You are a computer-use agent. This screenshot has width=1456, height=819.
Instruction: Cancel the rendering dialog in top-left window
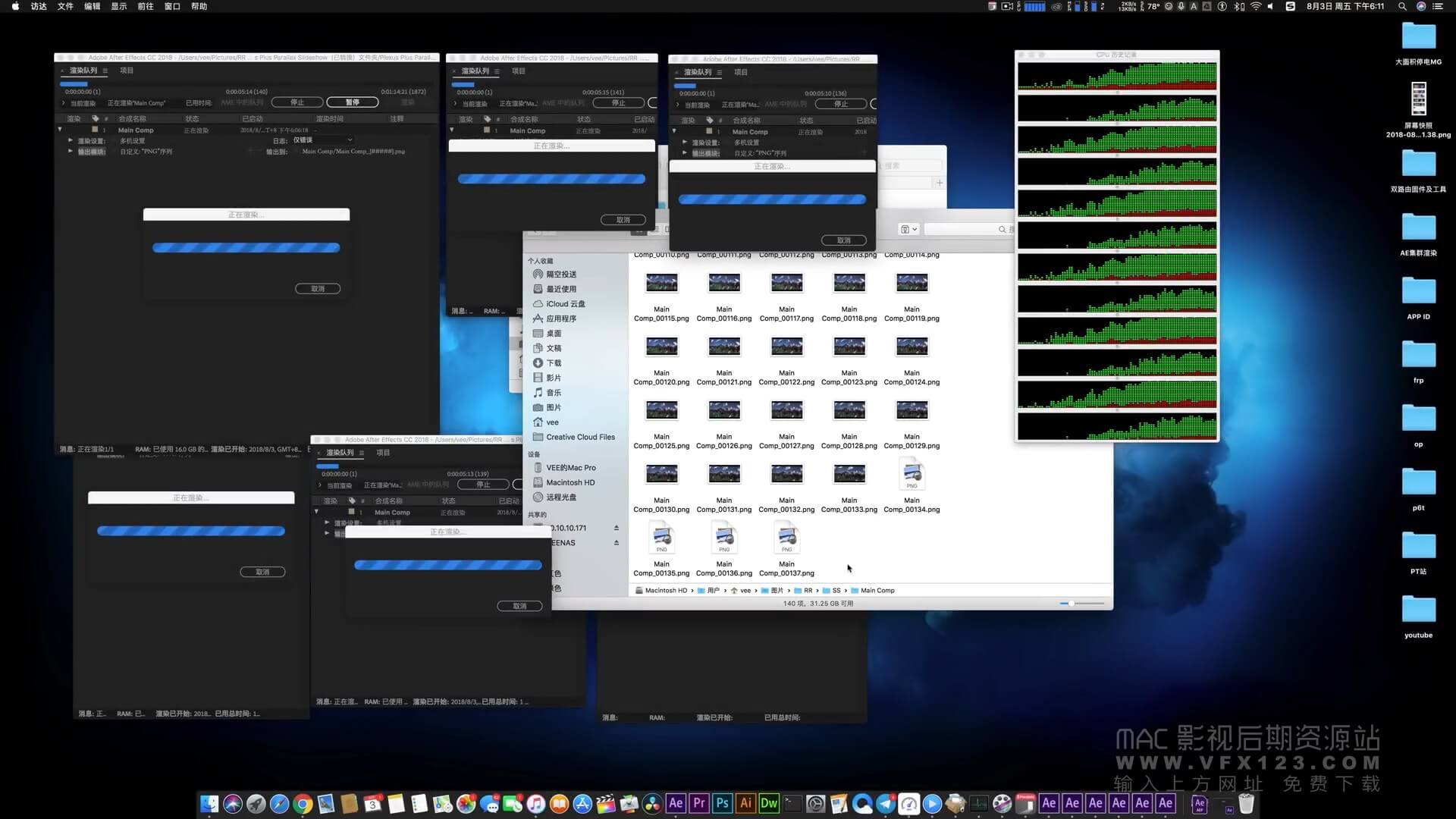pyautogui.click(x=318, y=289)
